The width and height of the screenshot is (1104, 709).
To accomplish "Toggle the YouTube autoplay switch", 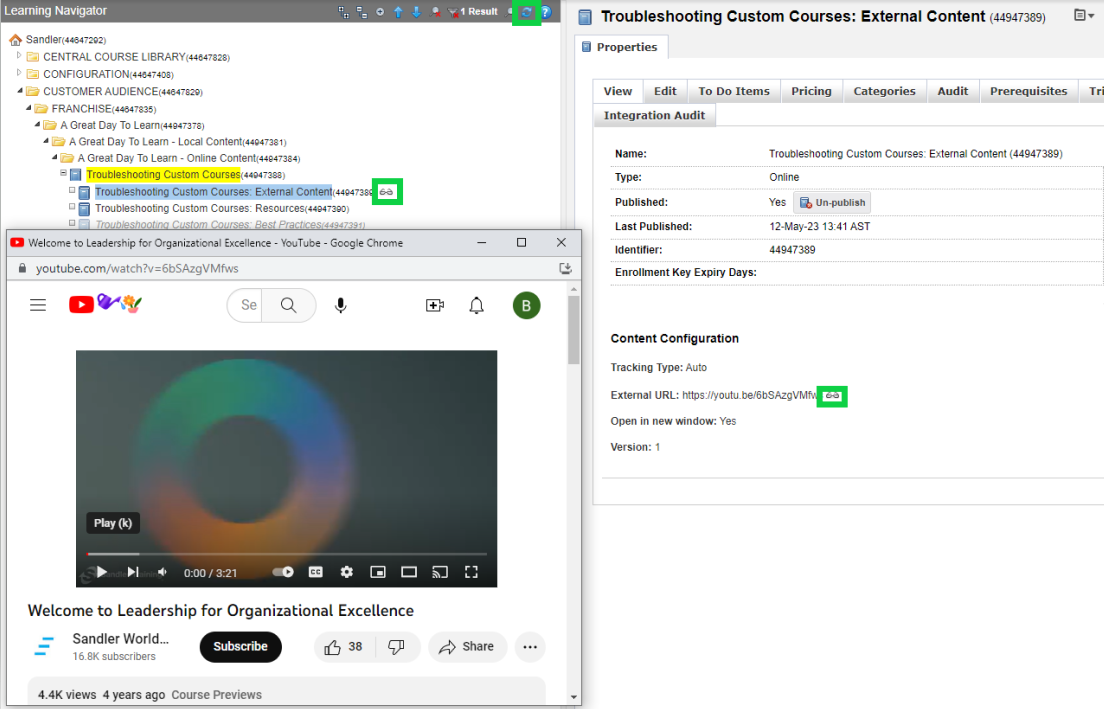I will click(284, 572).
